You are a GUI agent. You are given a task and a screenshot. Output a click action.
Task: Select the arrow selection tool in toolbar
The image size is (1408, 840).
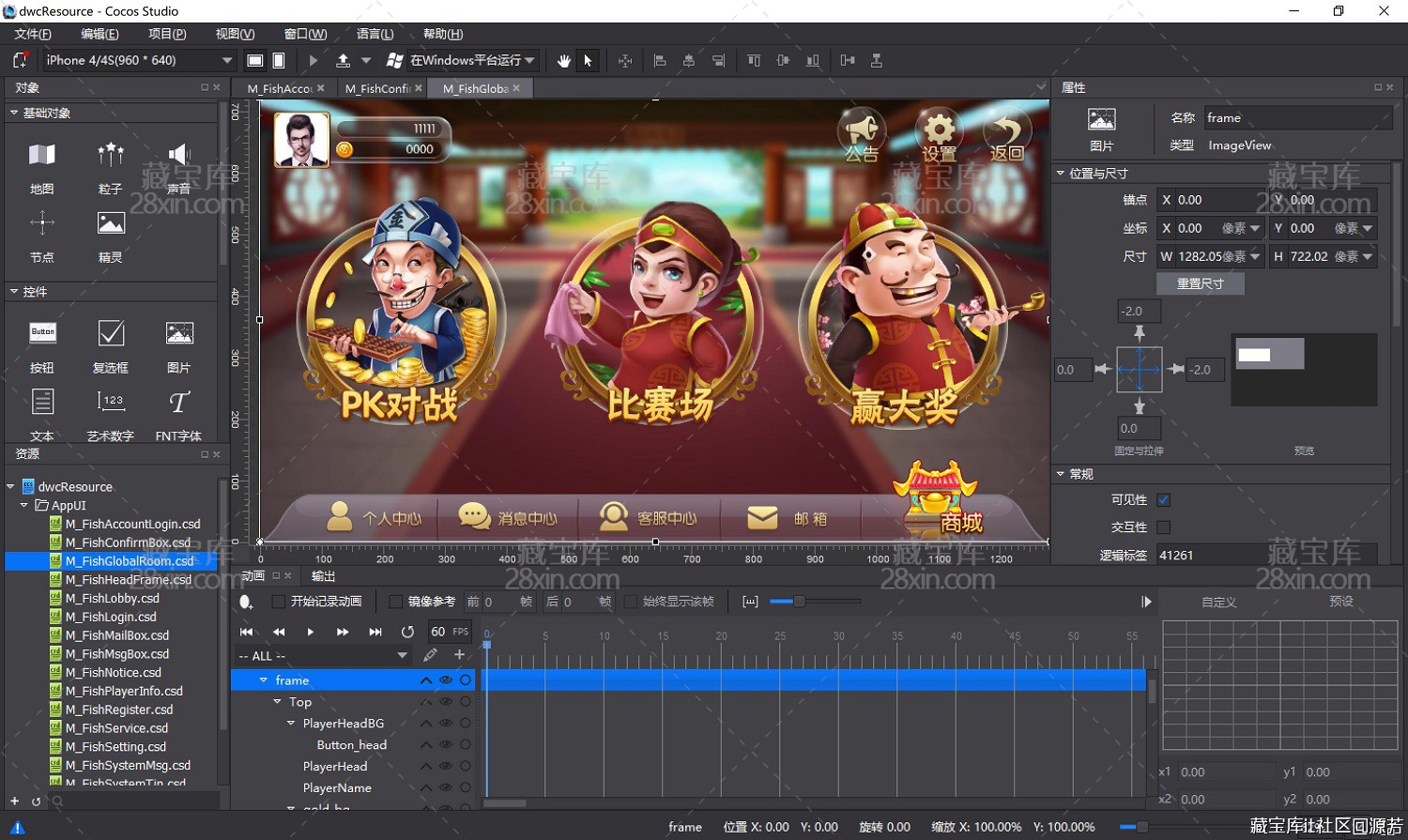(x=588, y=60)
